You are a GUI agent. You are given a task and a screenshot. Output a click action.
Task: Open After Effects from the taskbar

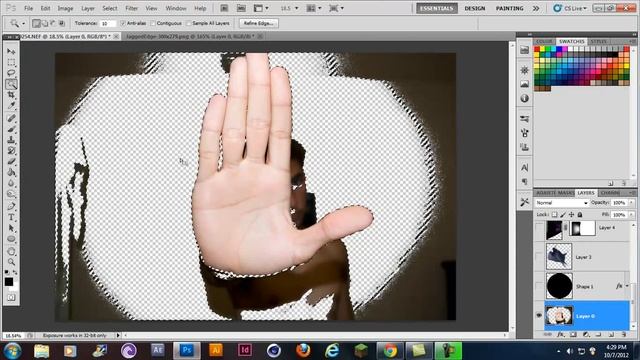click(158, 350)
